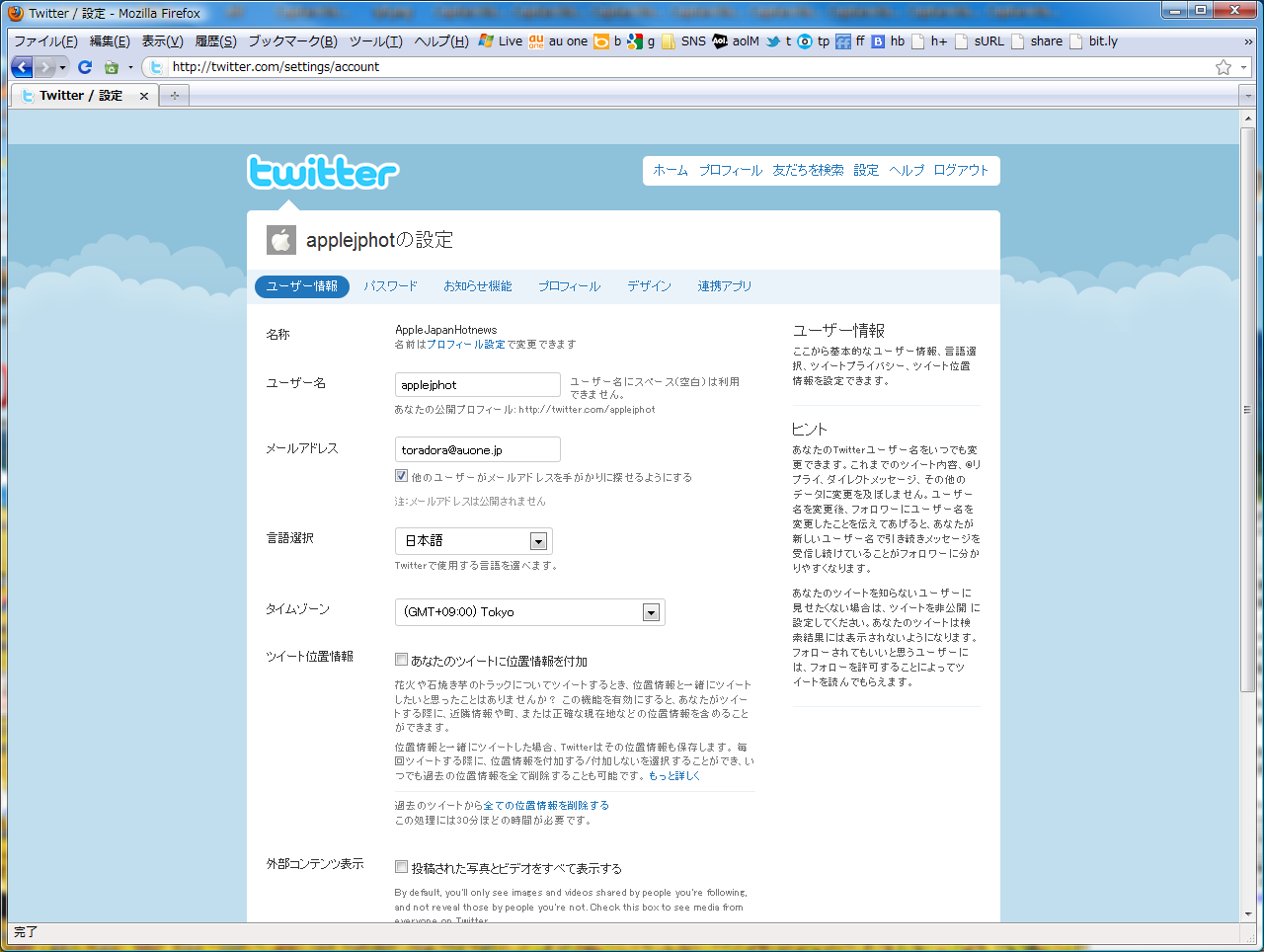Open the 'tp' bookmark

click(814, 41)
